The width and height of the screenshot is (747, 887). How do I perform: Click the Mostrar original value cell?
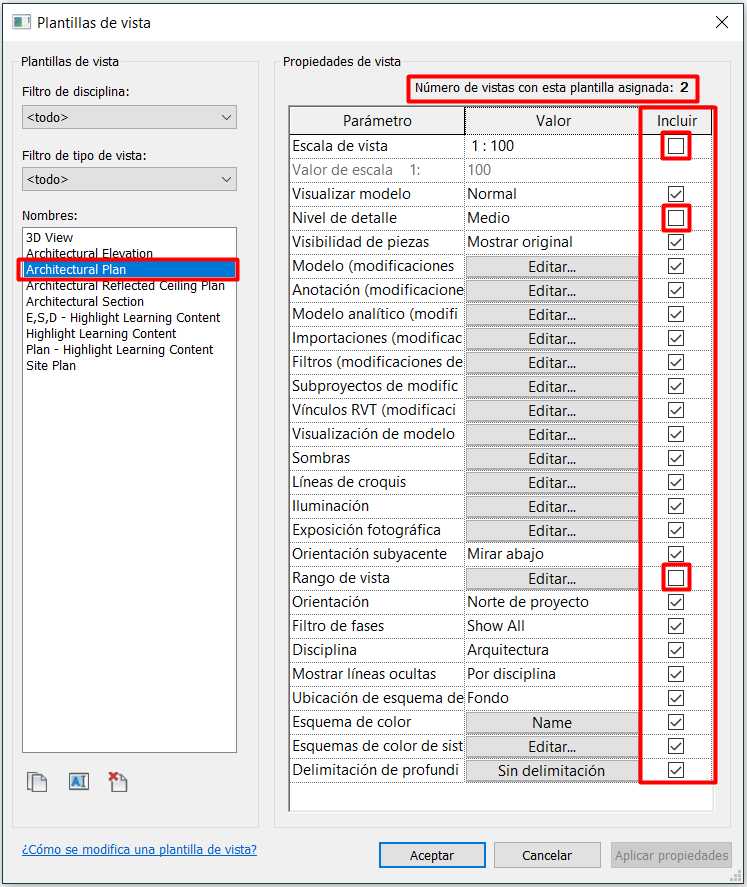(x=552, y=242)
